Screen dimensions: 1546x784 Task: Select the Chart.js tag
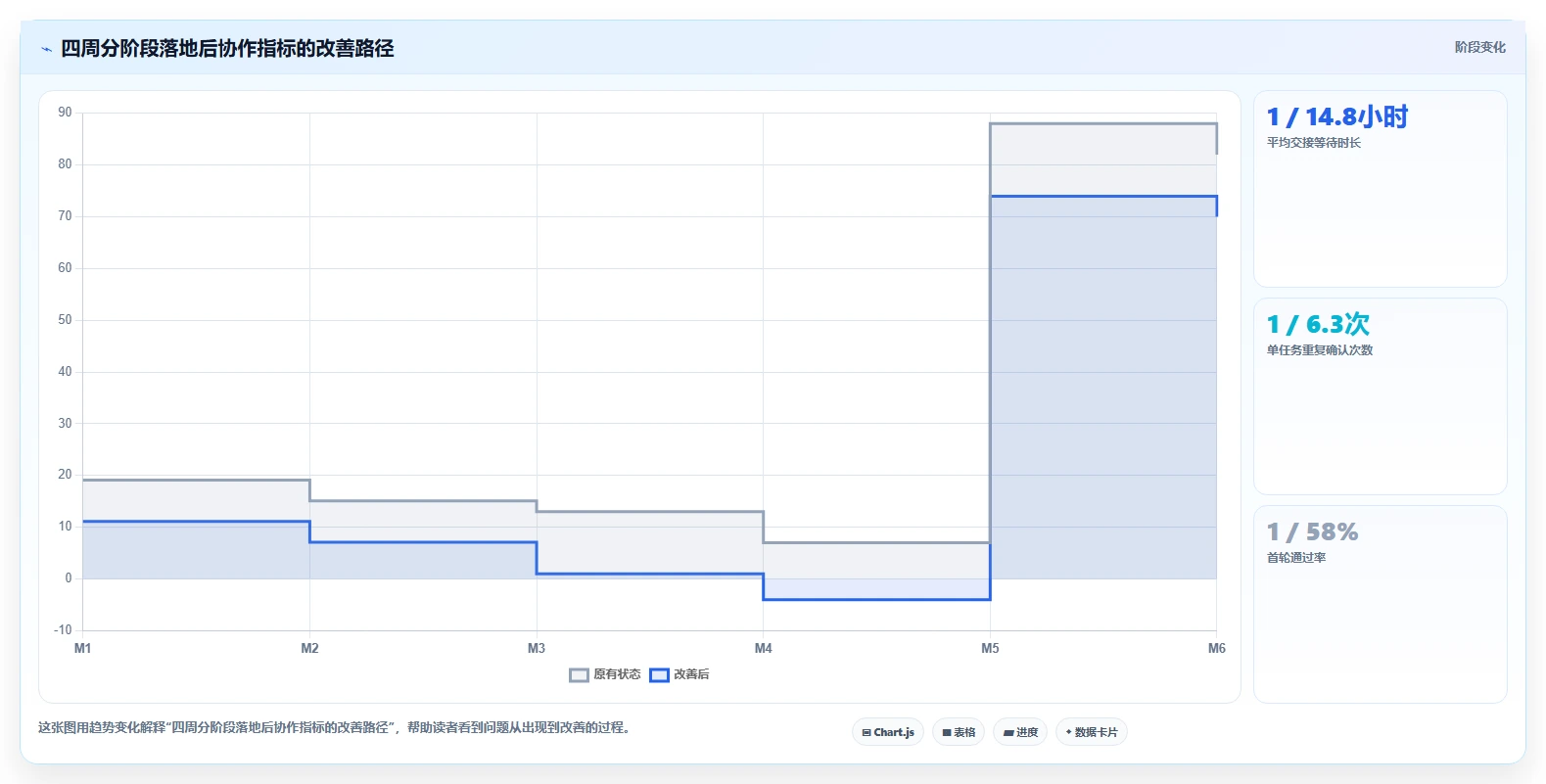point(888,732)
